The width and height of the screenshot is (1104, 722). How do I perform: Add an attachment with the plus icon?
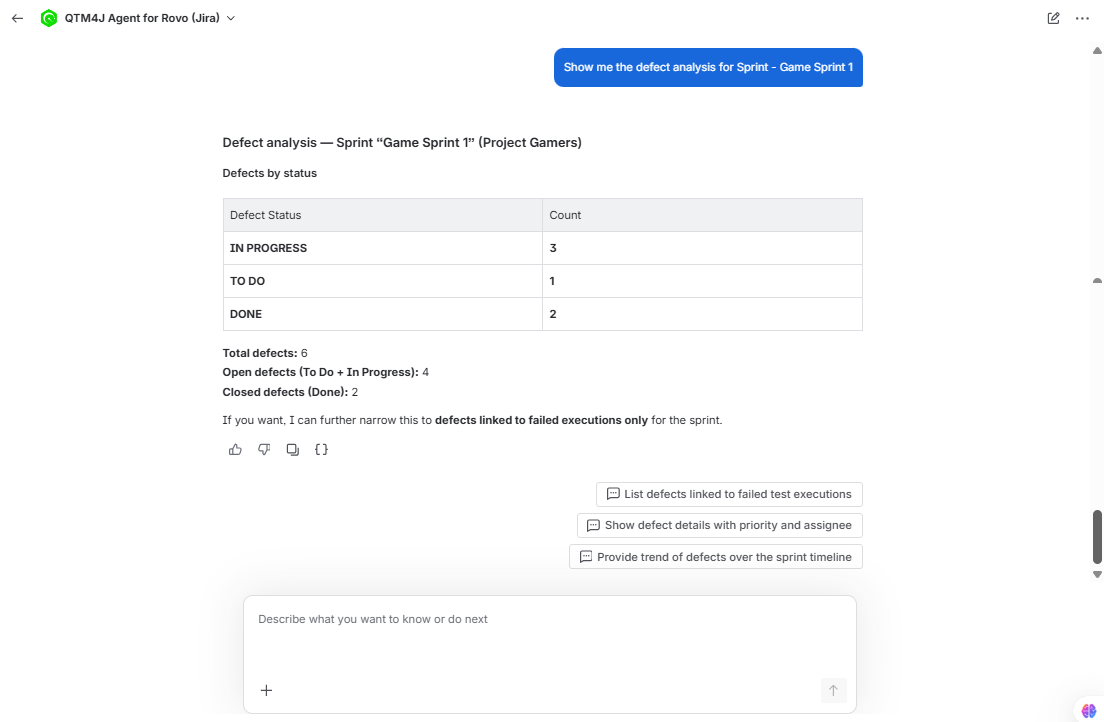click(x=266, y=690)
